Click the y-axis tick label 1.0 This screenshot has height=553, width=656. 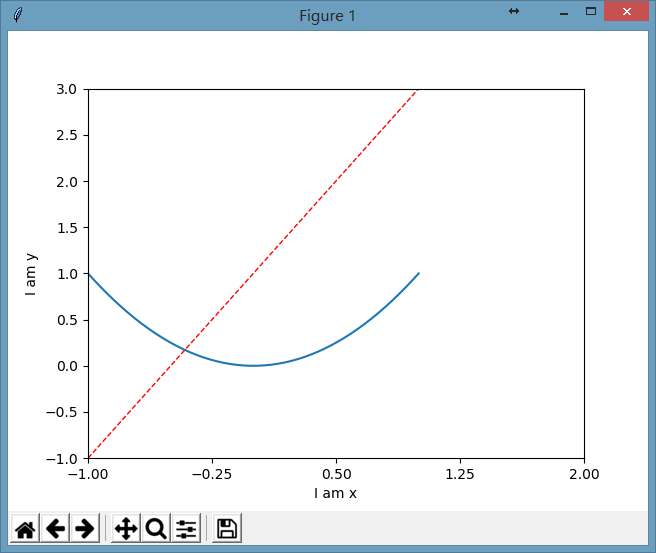click(x=67, y=274)
